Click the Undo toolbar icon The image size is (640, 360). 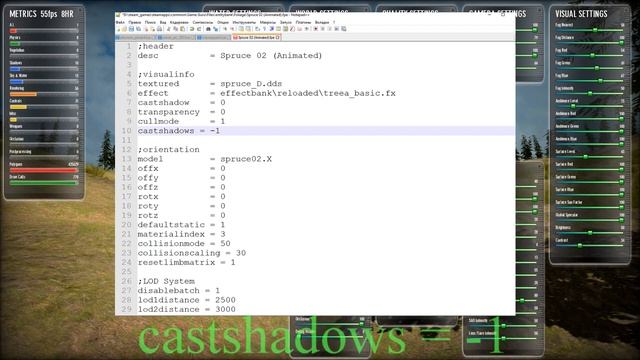point(192,29)
